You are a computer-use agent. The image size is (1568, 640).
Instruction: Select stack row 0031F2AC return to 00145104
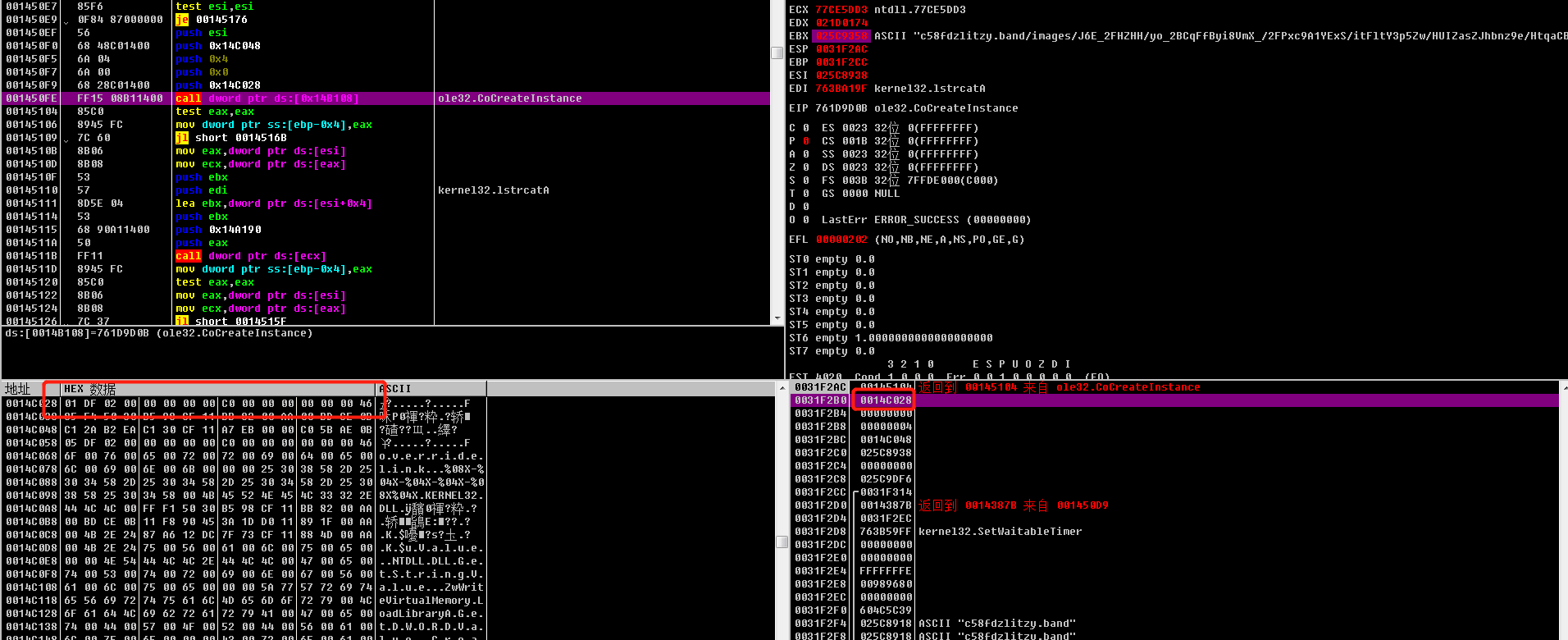(x=1174, y=387)
